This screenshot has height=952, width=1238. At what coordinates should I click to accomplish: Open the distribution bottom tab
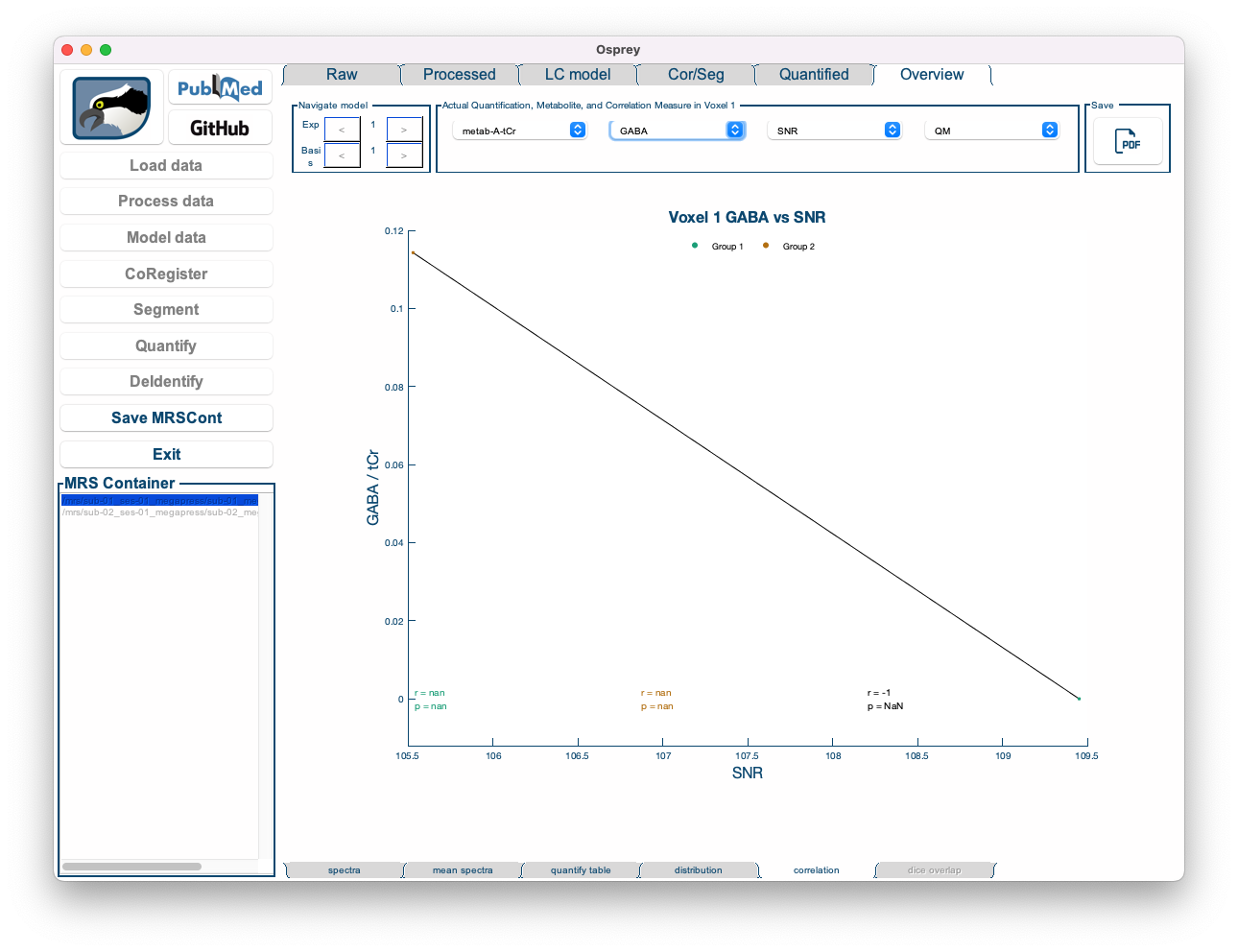point(699,870)
